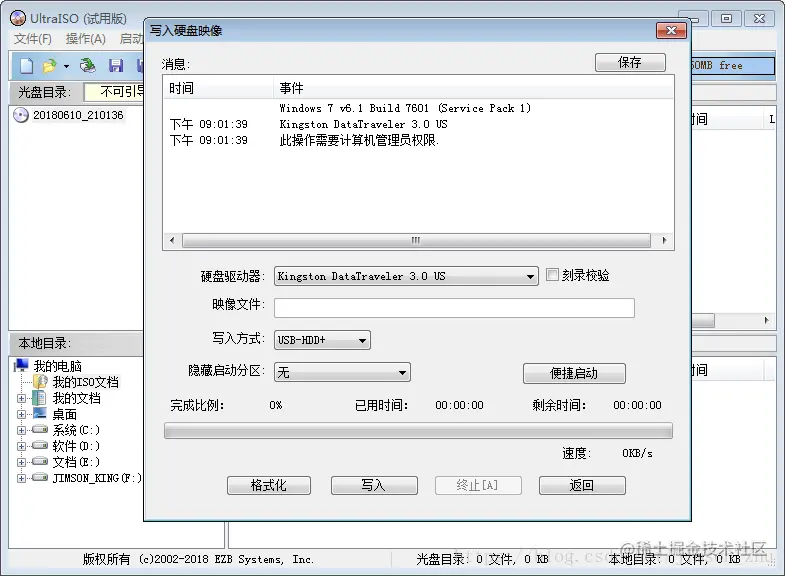Select the 此操作需要计算机管理员权限 message row
785x576 pixels.
tap(418, 141)
